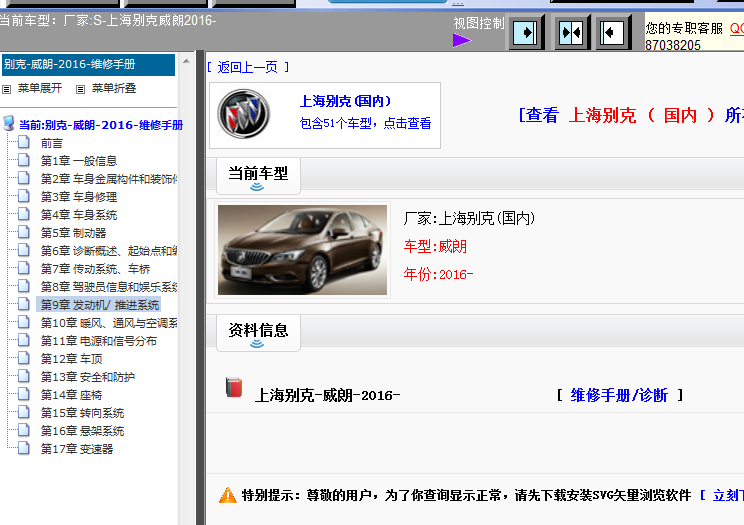Image resolution: width=744 pixels, height=525 pixels.
Task: Open 第5章 制动器 chapter
Action: (73, 233)
